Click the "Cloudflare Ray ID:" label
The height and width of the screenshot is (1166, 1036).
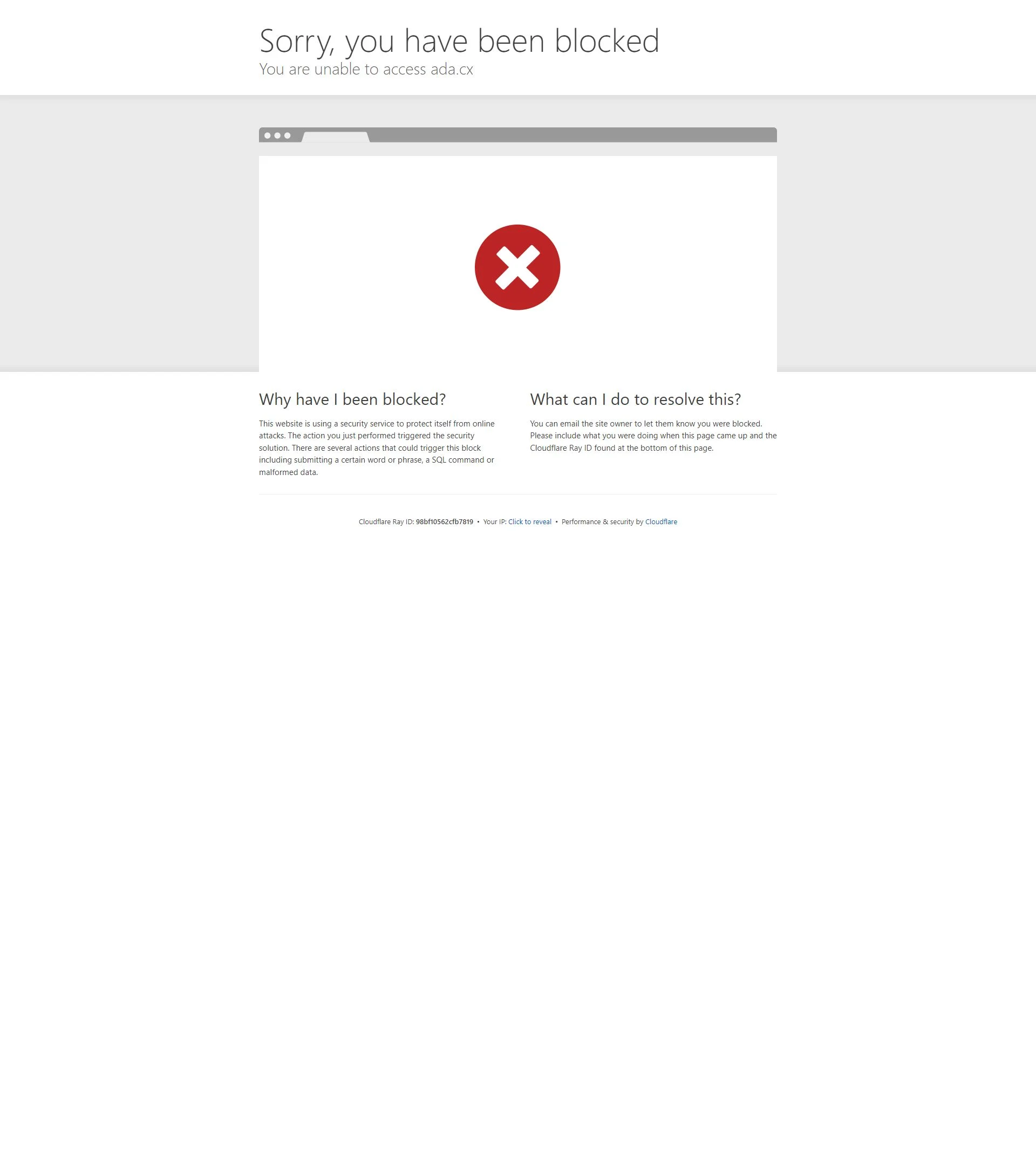pyautogui.click(x=386, y=522)
